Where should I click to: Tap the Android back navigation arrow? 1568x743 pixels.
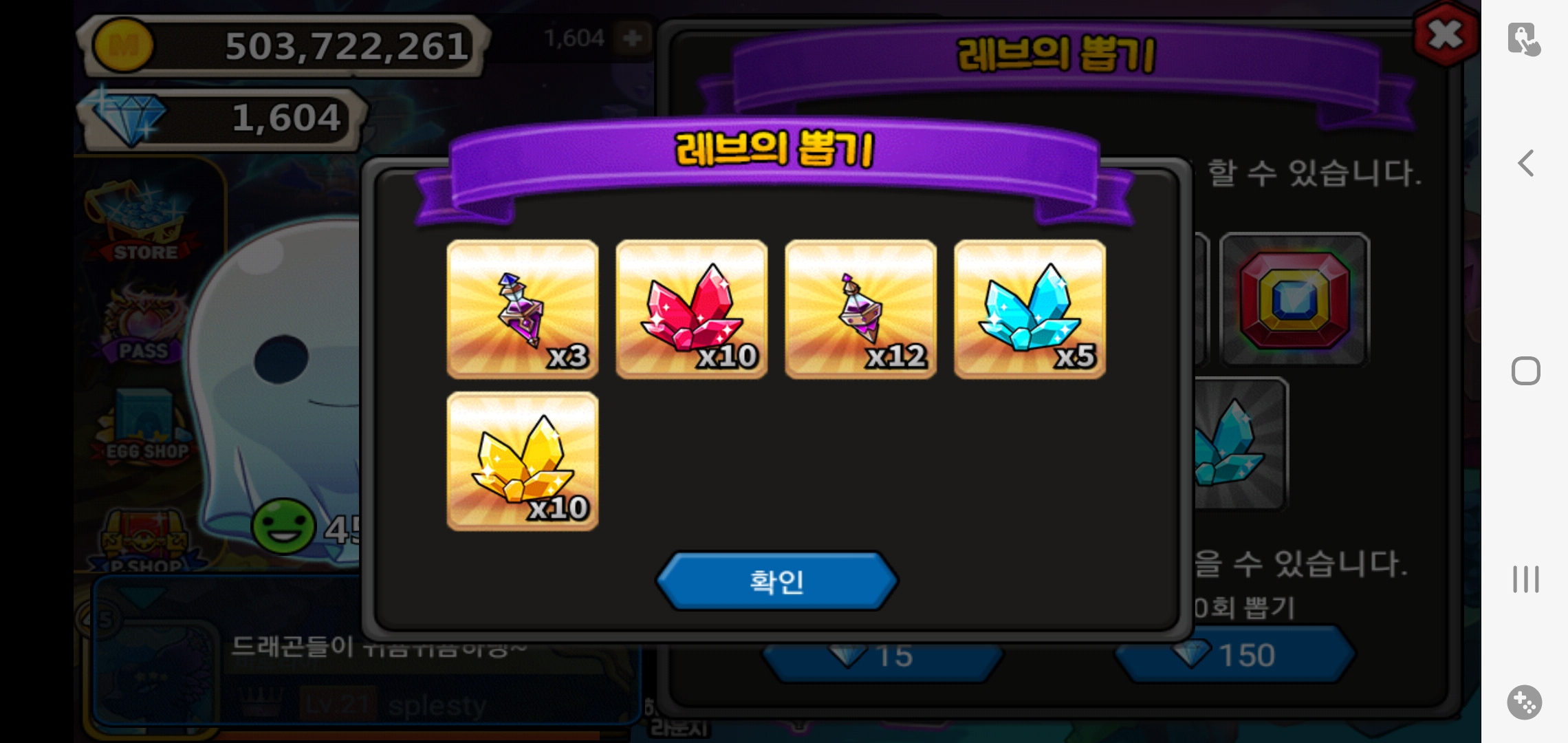1526,163
